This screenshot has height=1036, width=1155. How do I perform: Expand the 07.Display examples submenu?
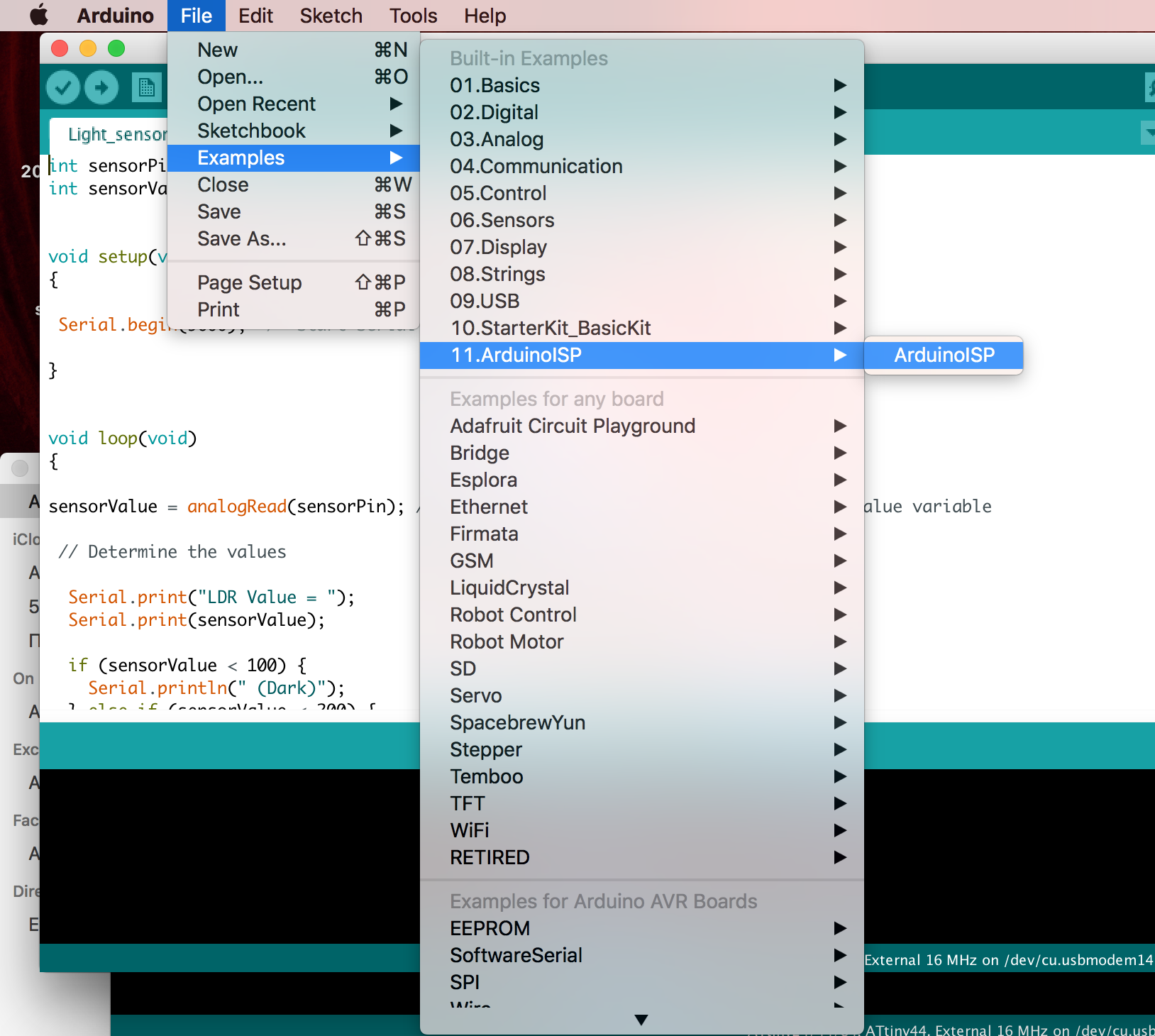point(642,247)
